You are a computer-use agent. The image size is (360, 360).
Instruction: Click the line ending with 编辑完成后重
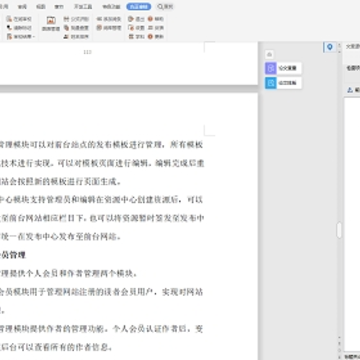[x=102, y=163]
